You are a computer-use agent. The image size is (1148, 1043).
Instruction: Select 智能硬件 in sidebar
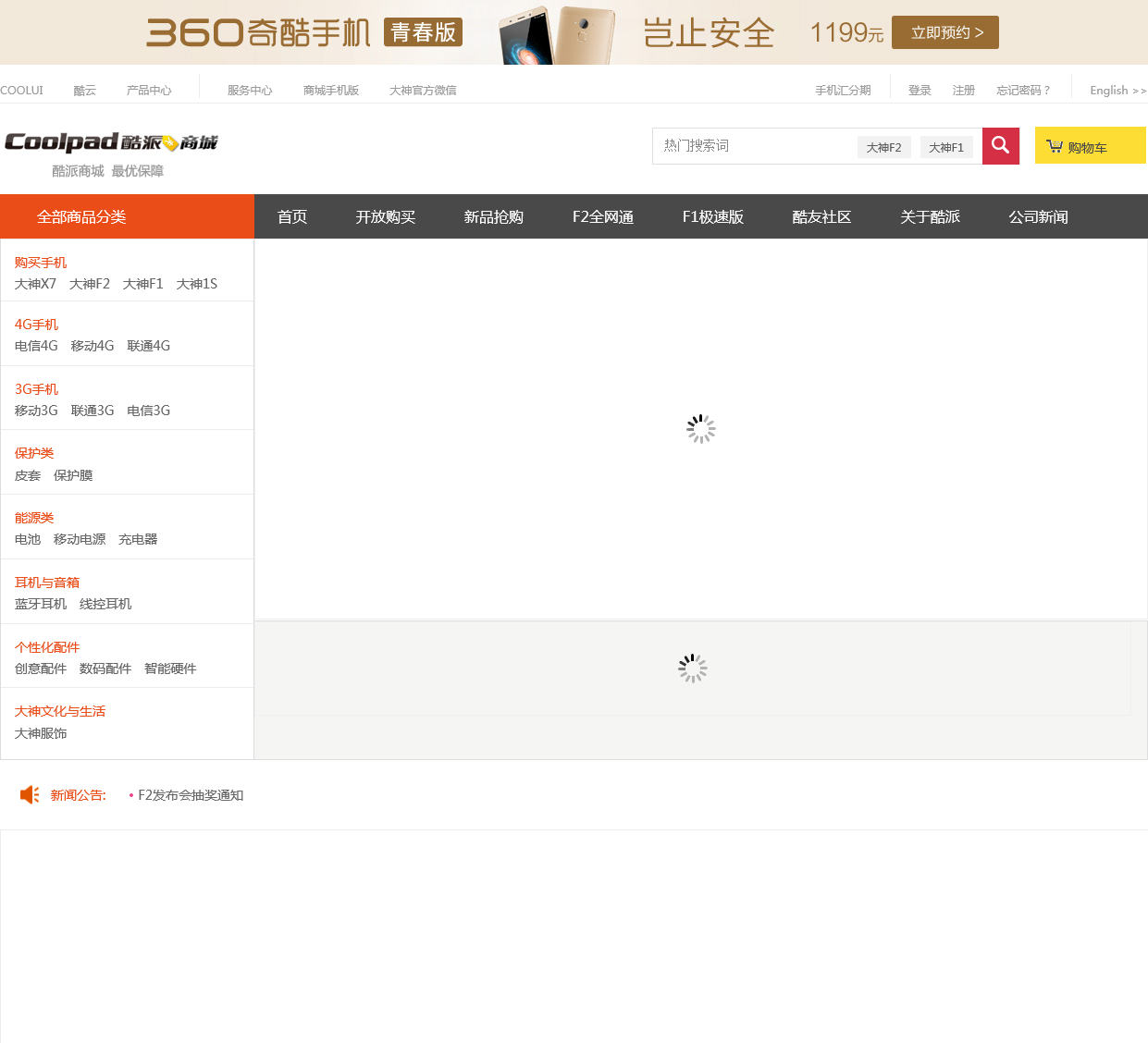(170, 669)
